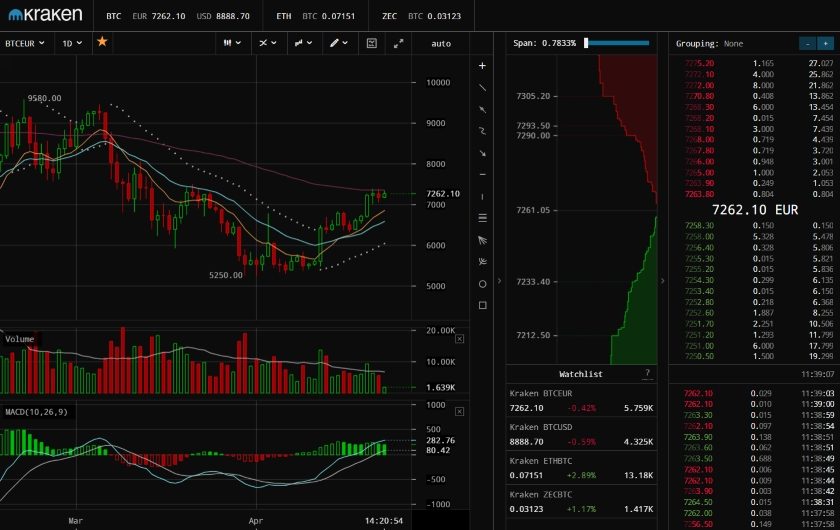
Task: Click the 1.639K volume value label
Action: coord(440,387)
